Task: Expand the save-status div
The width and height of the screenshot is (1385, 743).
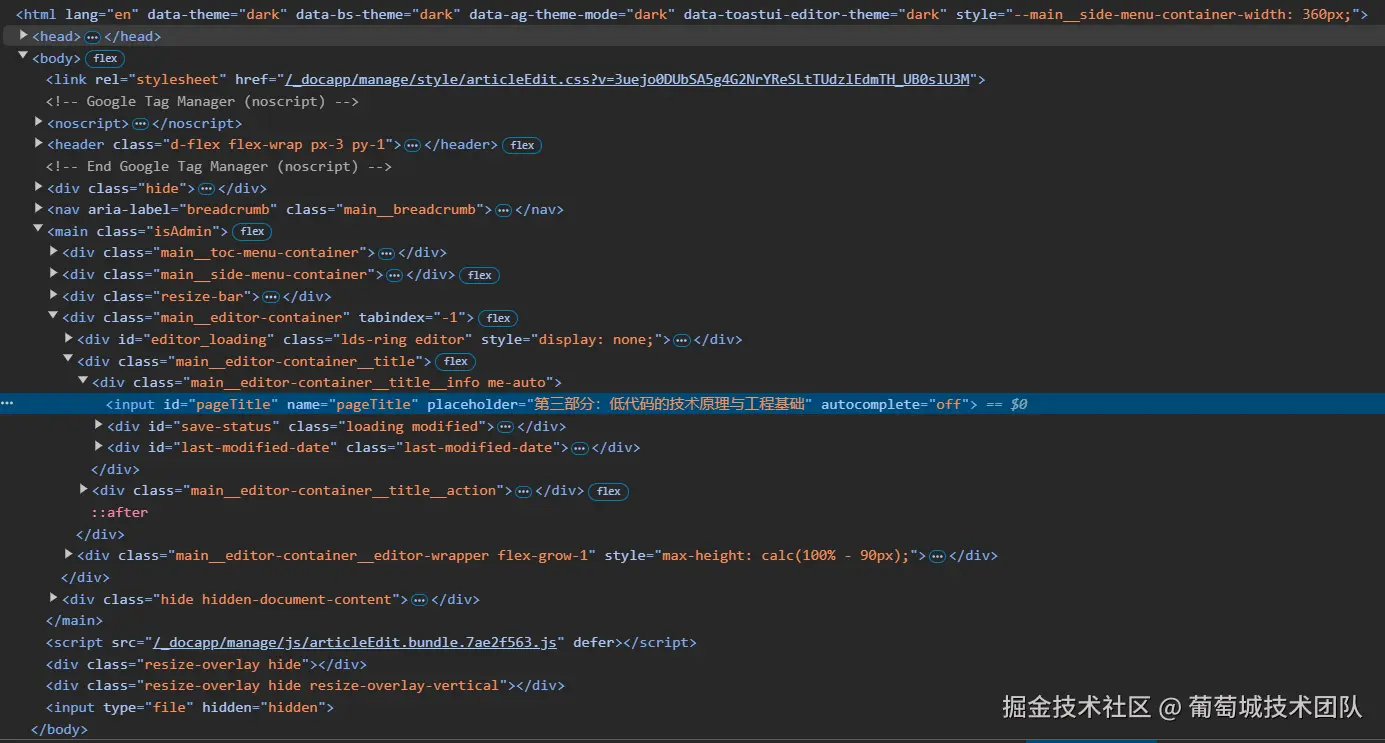Action: pos(98,426)
